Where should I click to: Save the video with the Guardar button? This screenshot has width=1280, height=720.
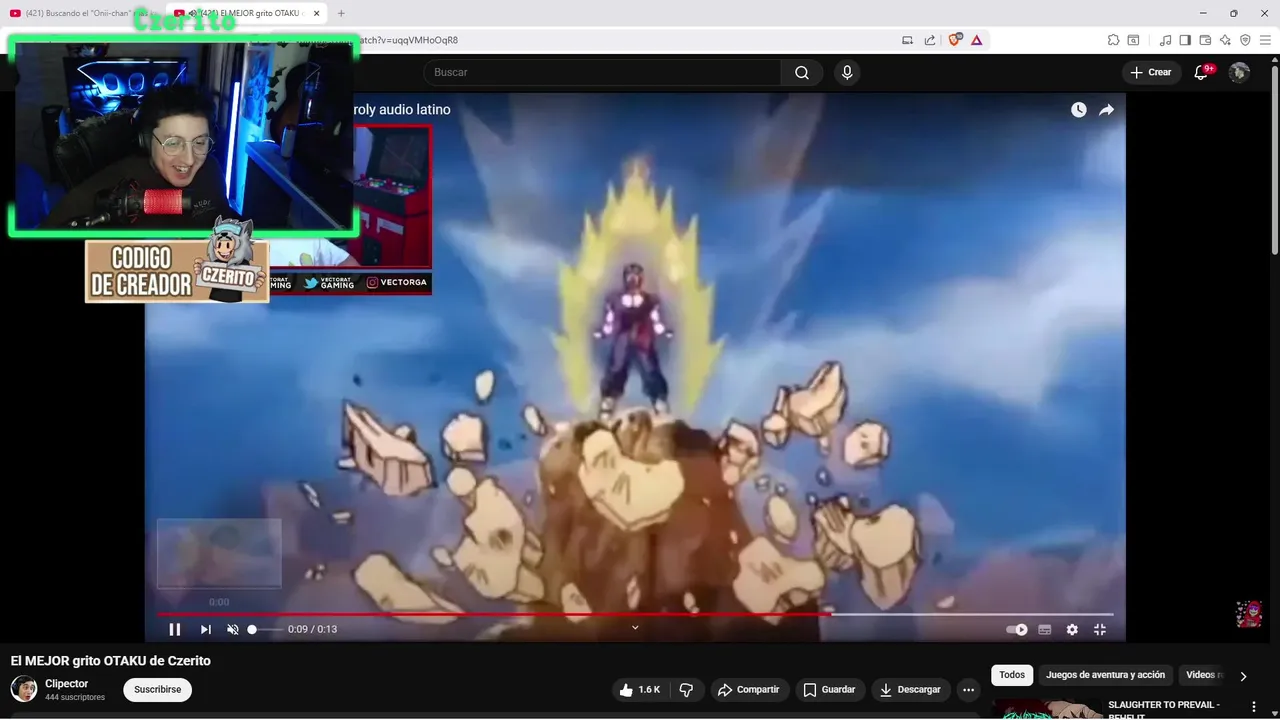pyautogui.click(x=830, y=690)
